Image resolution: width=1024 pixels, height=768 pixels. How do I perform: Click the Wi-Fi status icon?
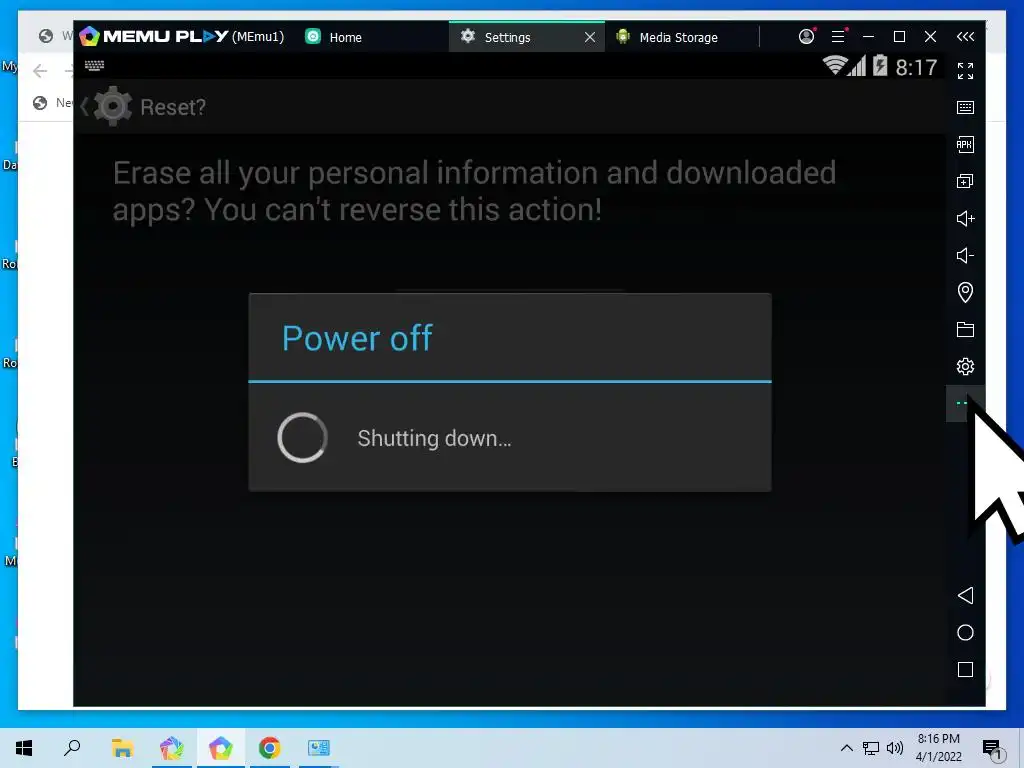835,65
